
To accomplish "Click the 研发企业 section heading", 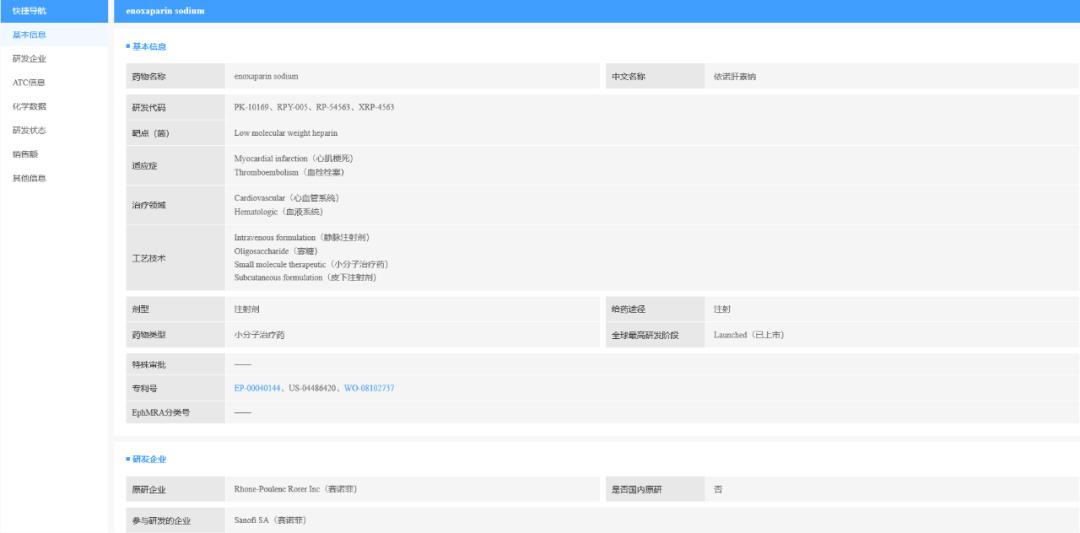I will click(x=149, y=459).
